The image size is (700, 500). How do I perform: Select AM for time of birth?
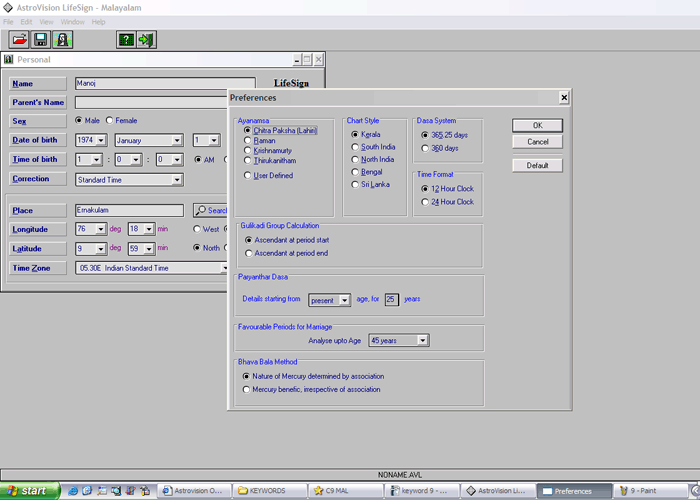click(x=204, y=159)
